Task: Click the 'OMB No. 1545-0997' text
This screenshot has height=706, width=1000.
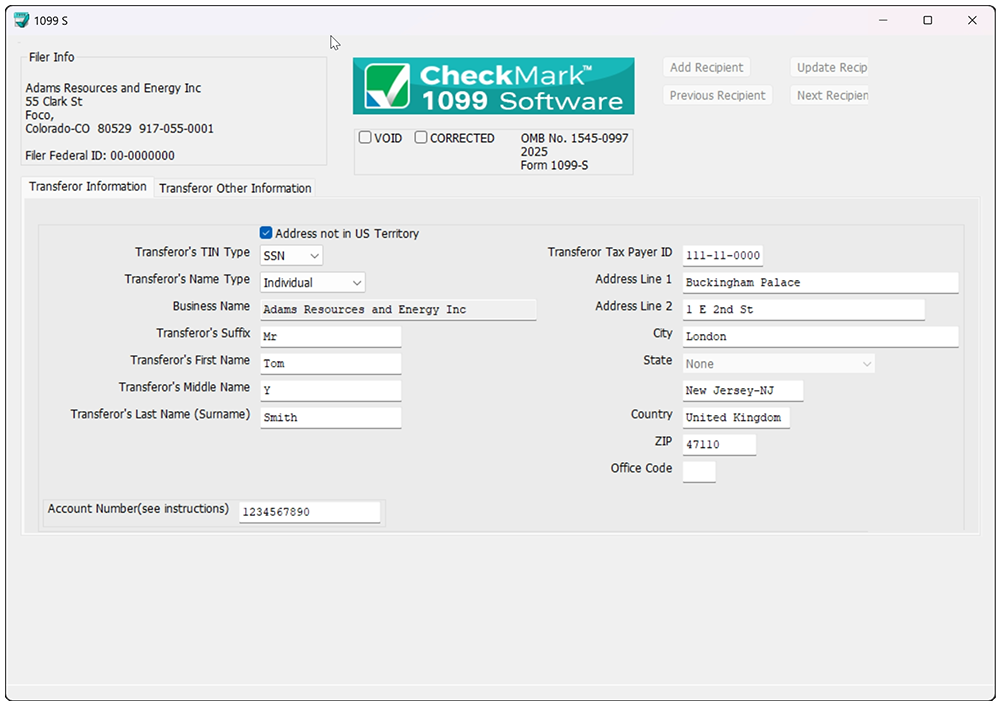Action: tap(575, 138)
